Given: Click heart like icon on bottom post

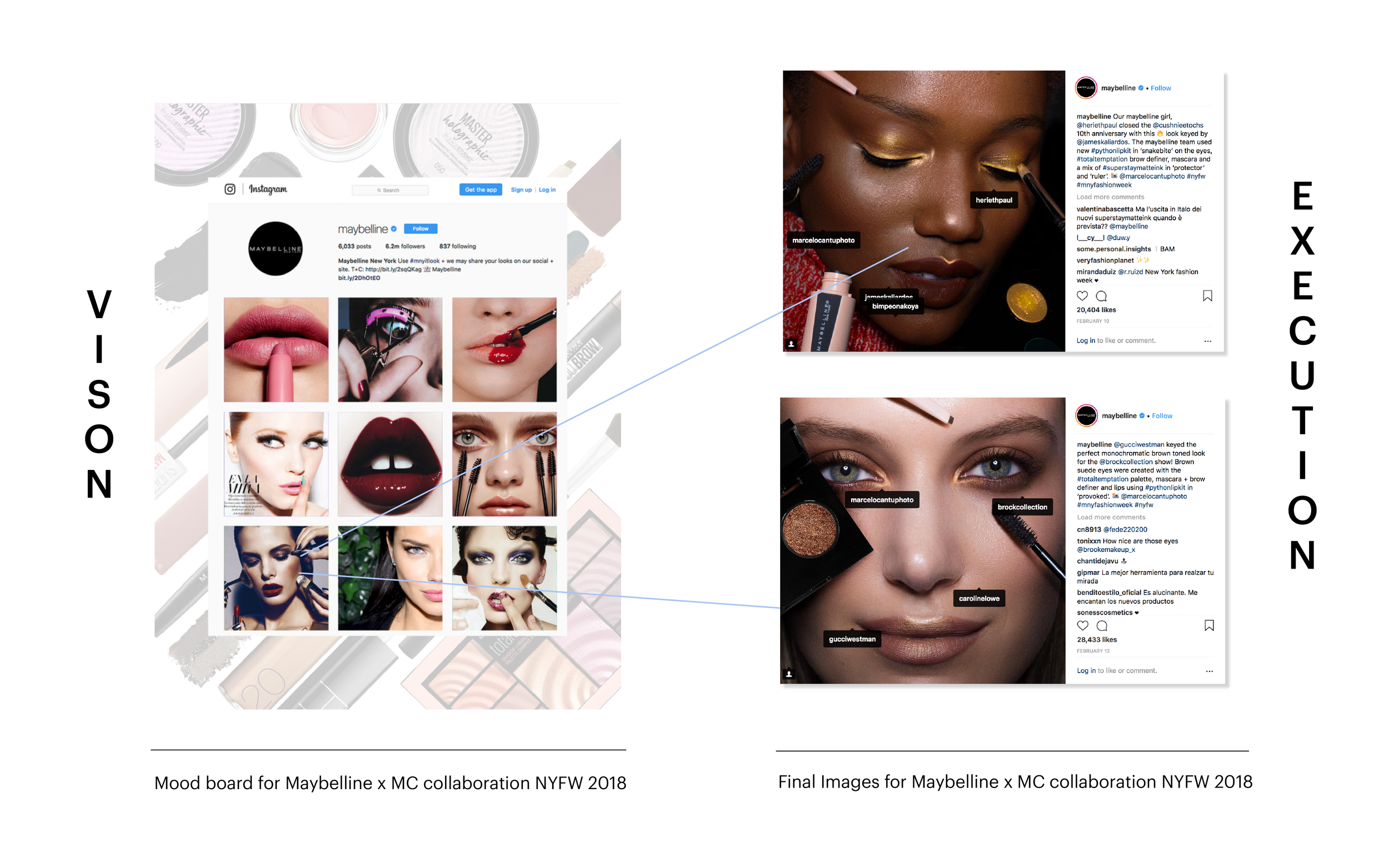Looking at the screenshot, I should click(1082, 625).
